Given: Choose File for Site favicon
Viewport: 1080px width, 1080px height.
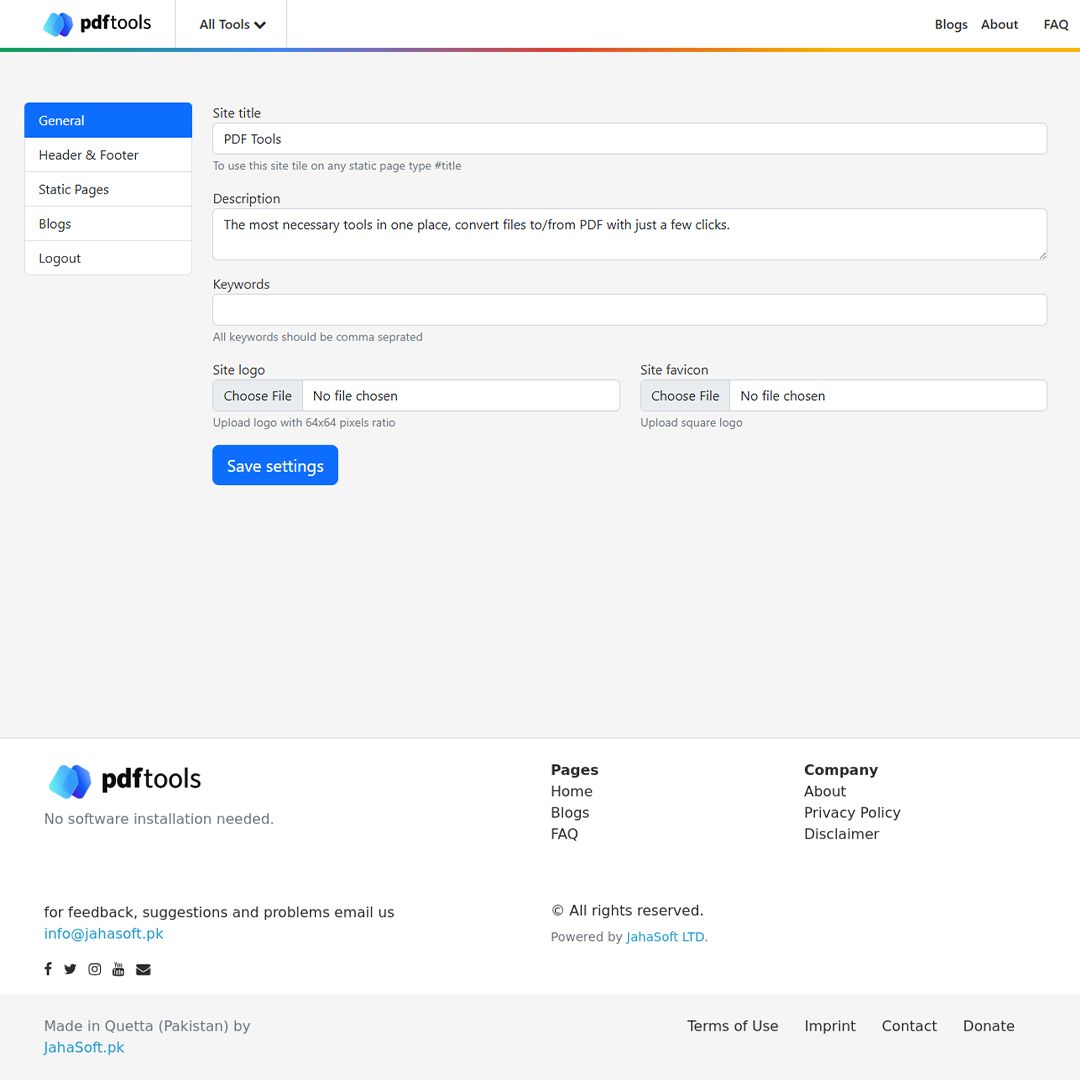Looking at the screenshot, I should pos(685,396).
